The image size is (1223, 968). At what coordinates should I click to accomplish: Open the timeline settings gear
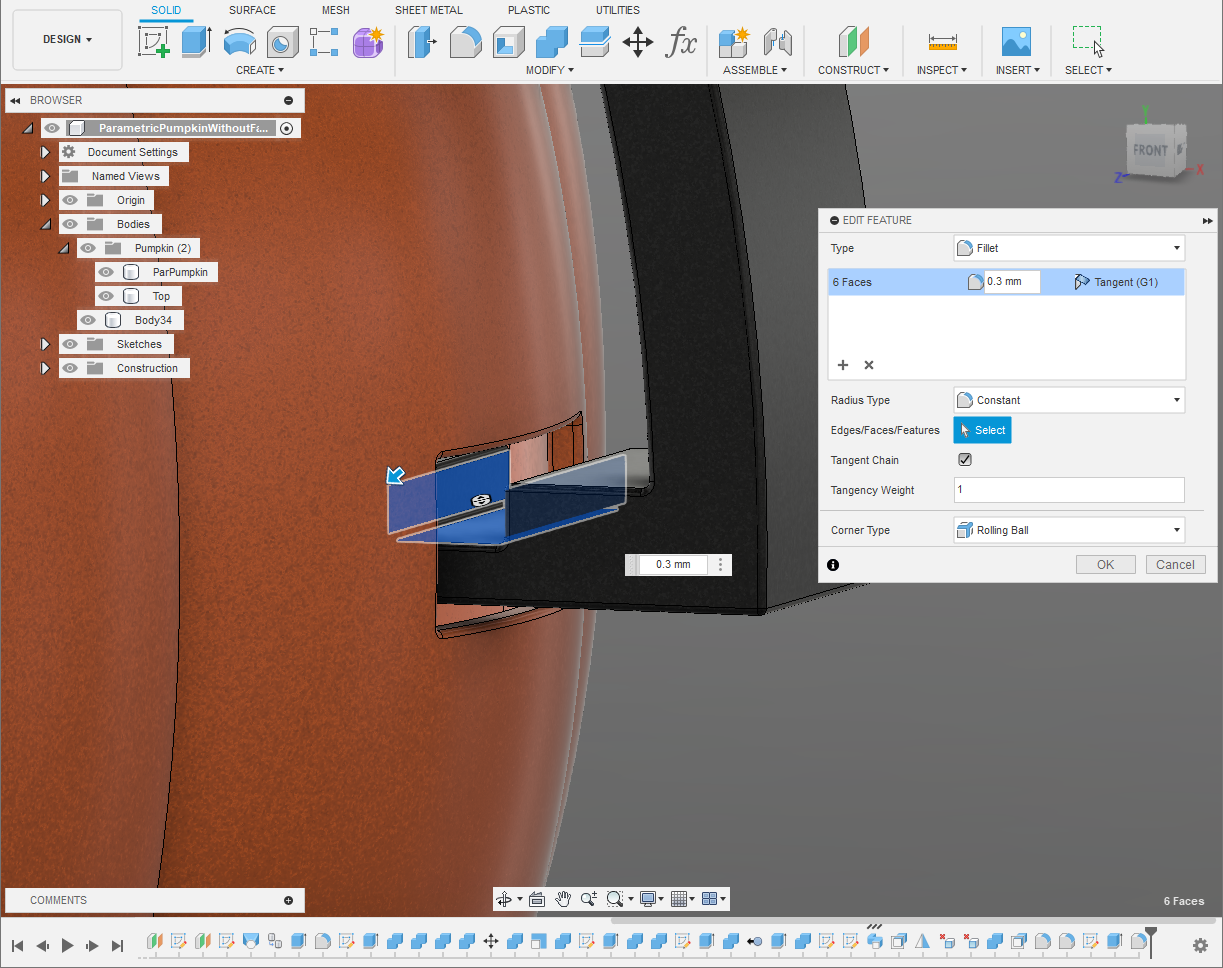point(1201,945)
